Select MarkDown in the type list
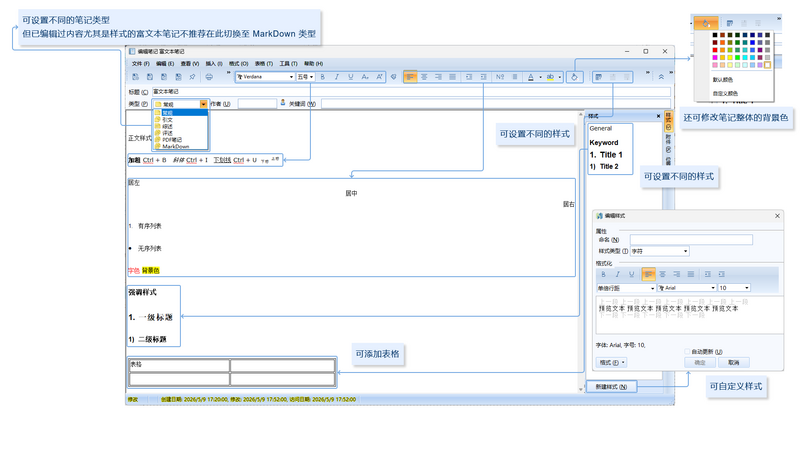Screen dimensions: 800x450 (x=181, y=146)
